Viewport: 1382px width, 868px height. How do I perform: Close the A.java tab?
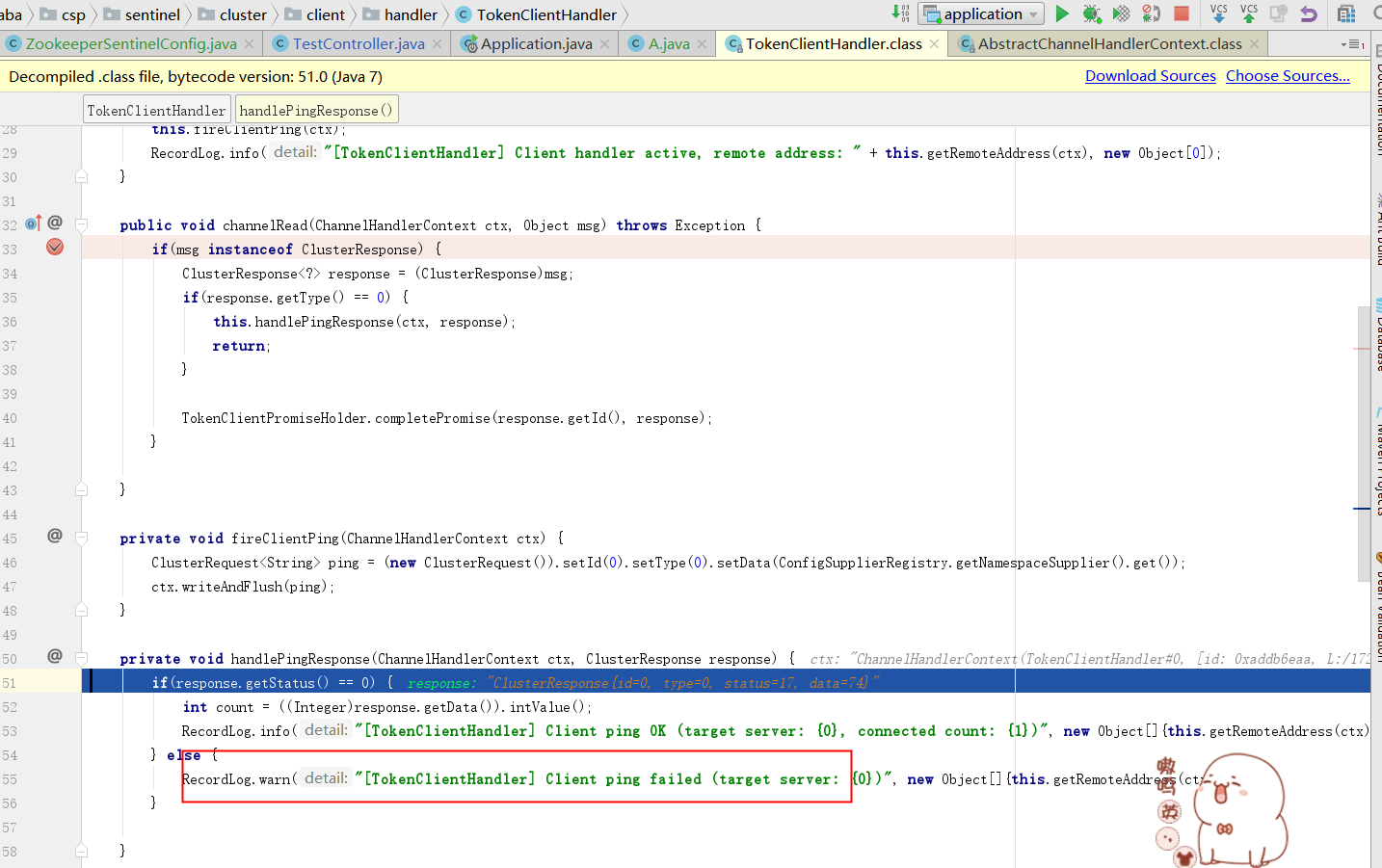(x=703, y=44)
